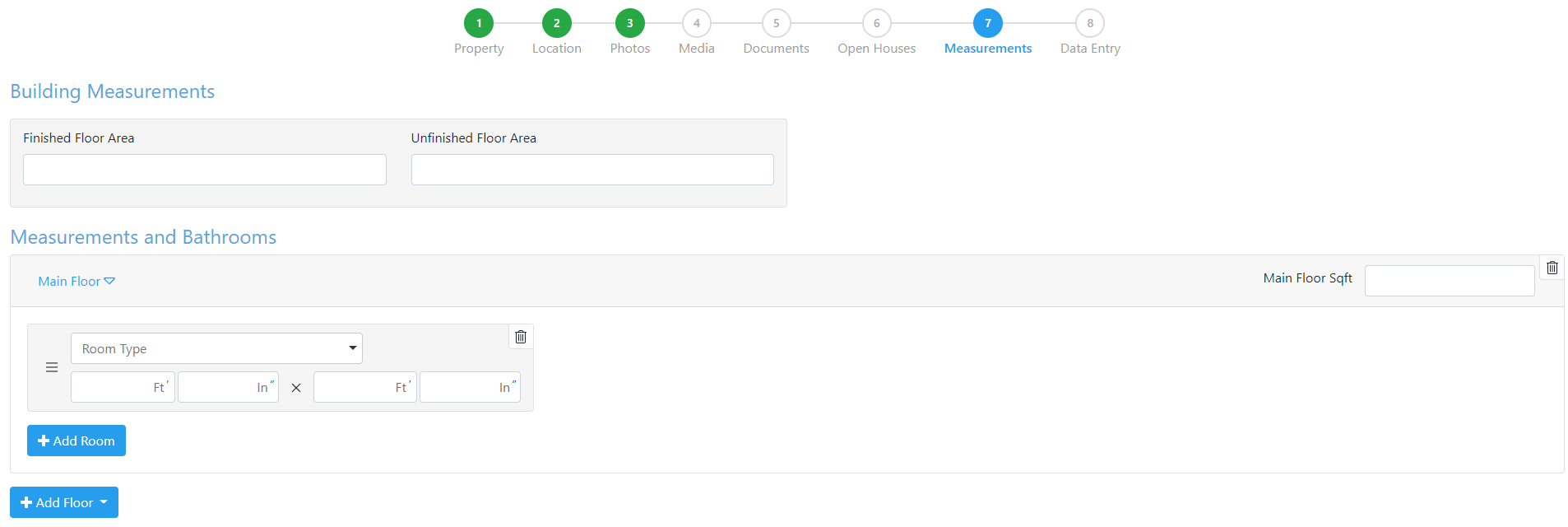
Task: Grab the room row reorder handle icon
Action: click(x=52, y=367)
